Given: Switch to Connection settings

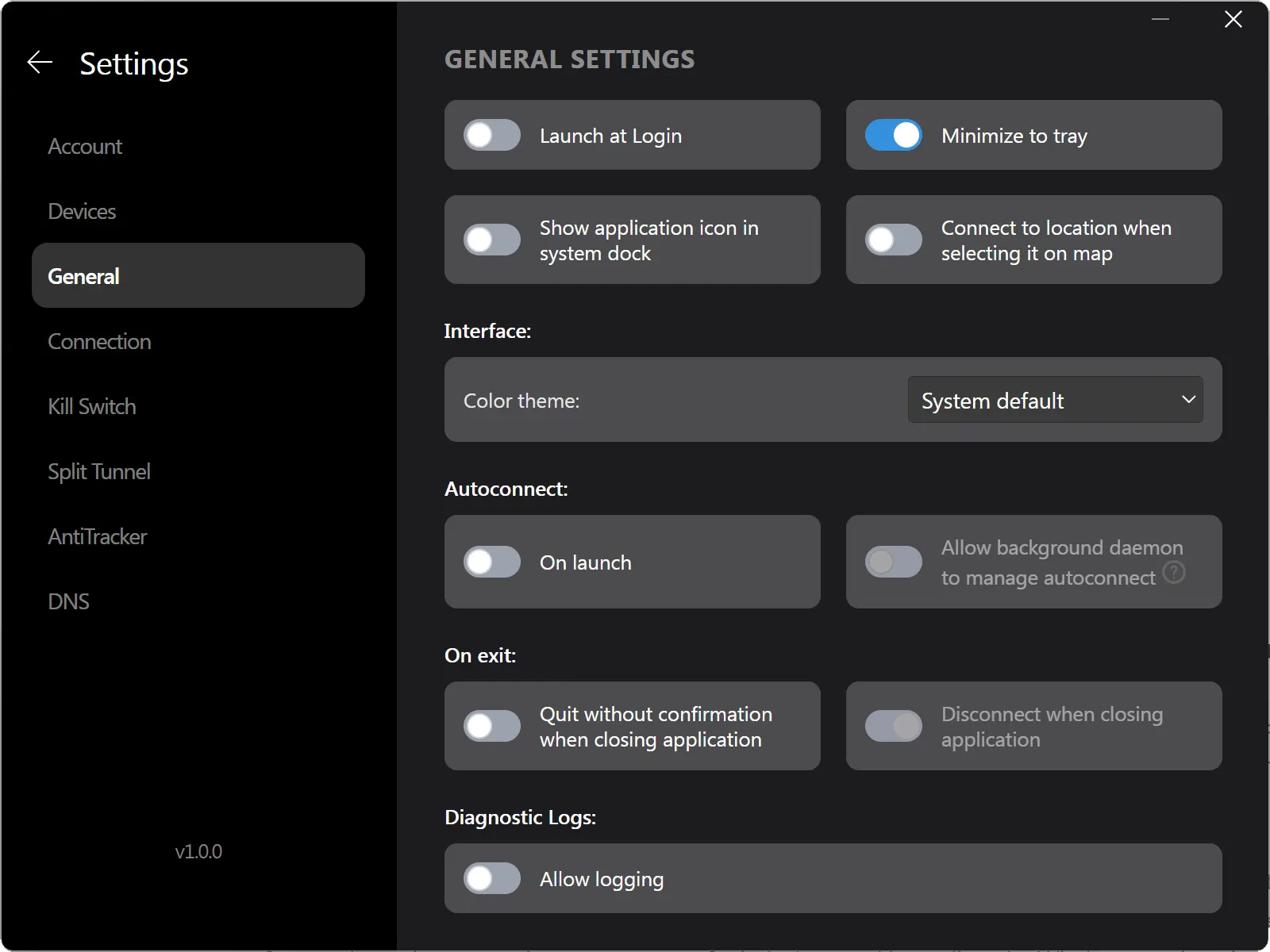Looking at the screenshot, I should coord(99,341).
